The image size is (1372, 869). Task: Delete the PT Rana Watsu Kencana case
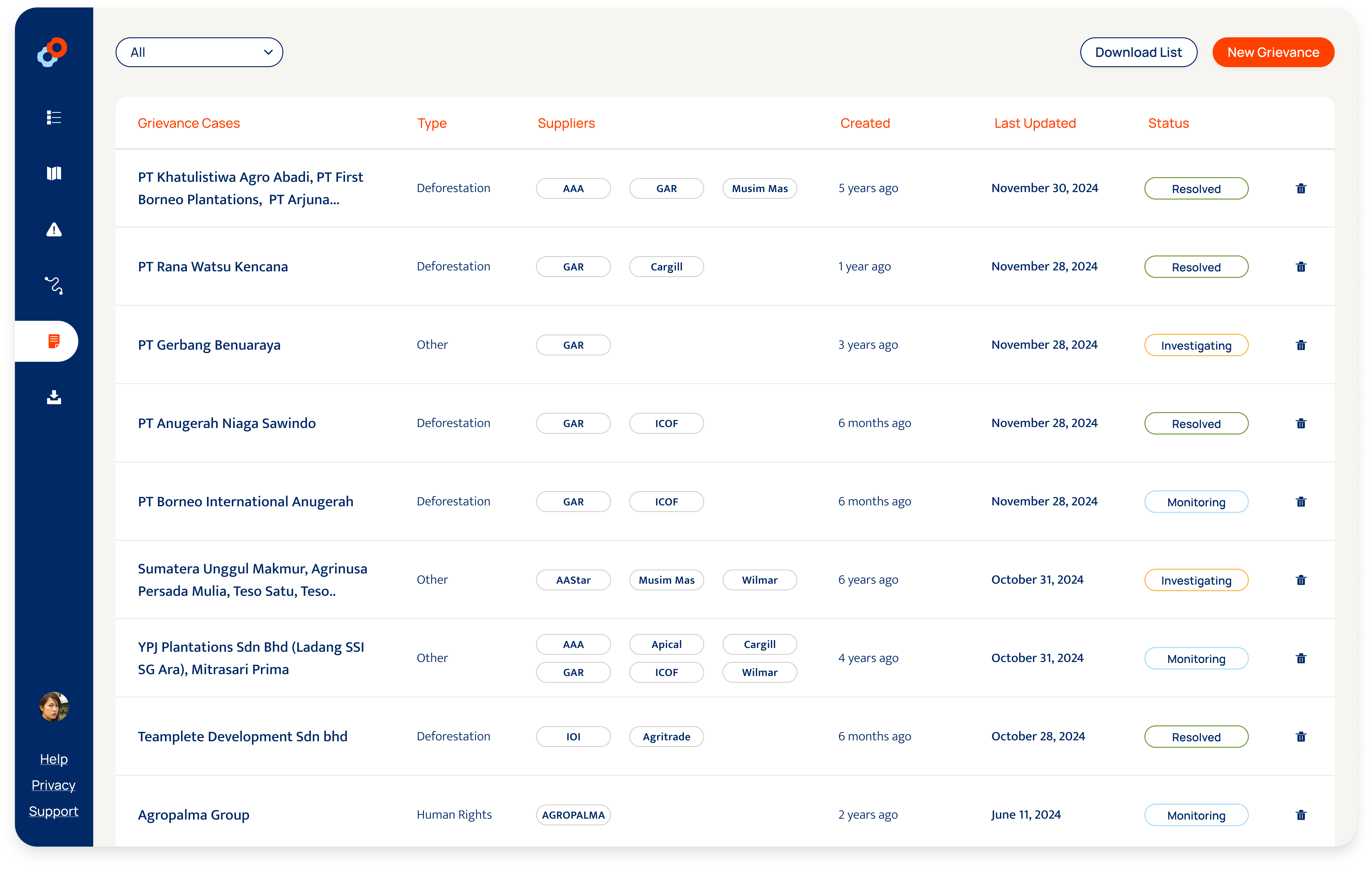pos(1301,267)
